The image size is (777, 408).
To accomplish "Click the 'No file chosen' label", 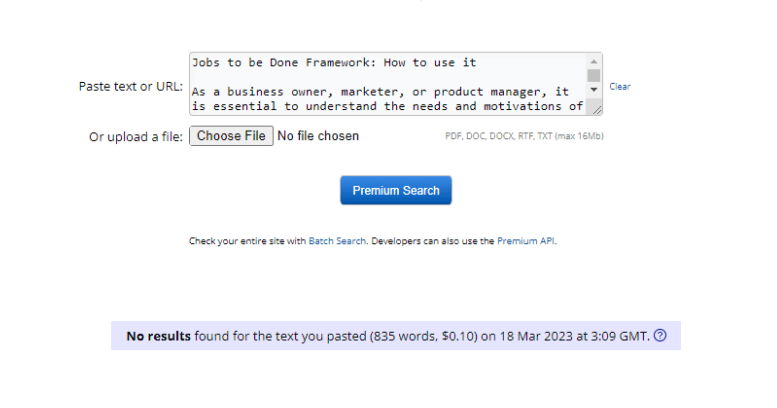I will click(x=318, y=136).
